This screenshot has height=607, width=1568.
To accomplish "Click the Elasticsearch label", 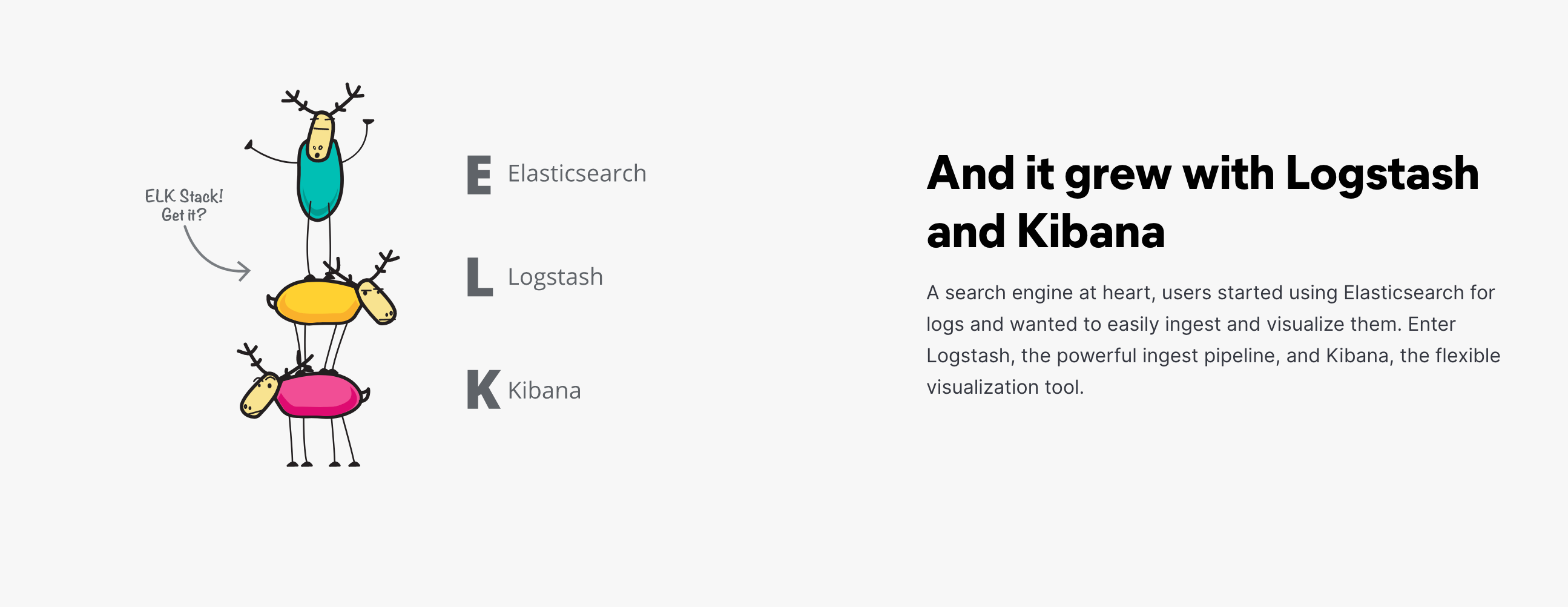I will click(x=576, y=173).
